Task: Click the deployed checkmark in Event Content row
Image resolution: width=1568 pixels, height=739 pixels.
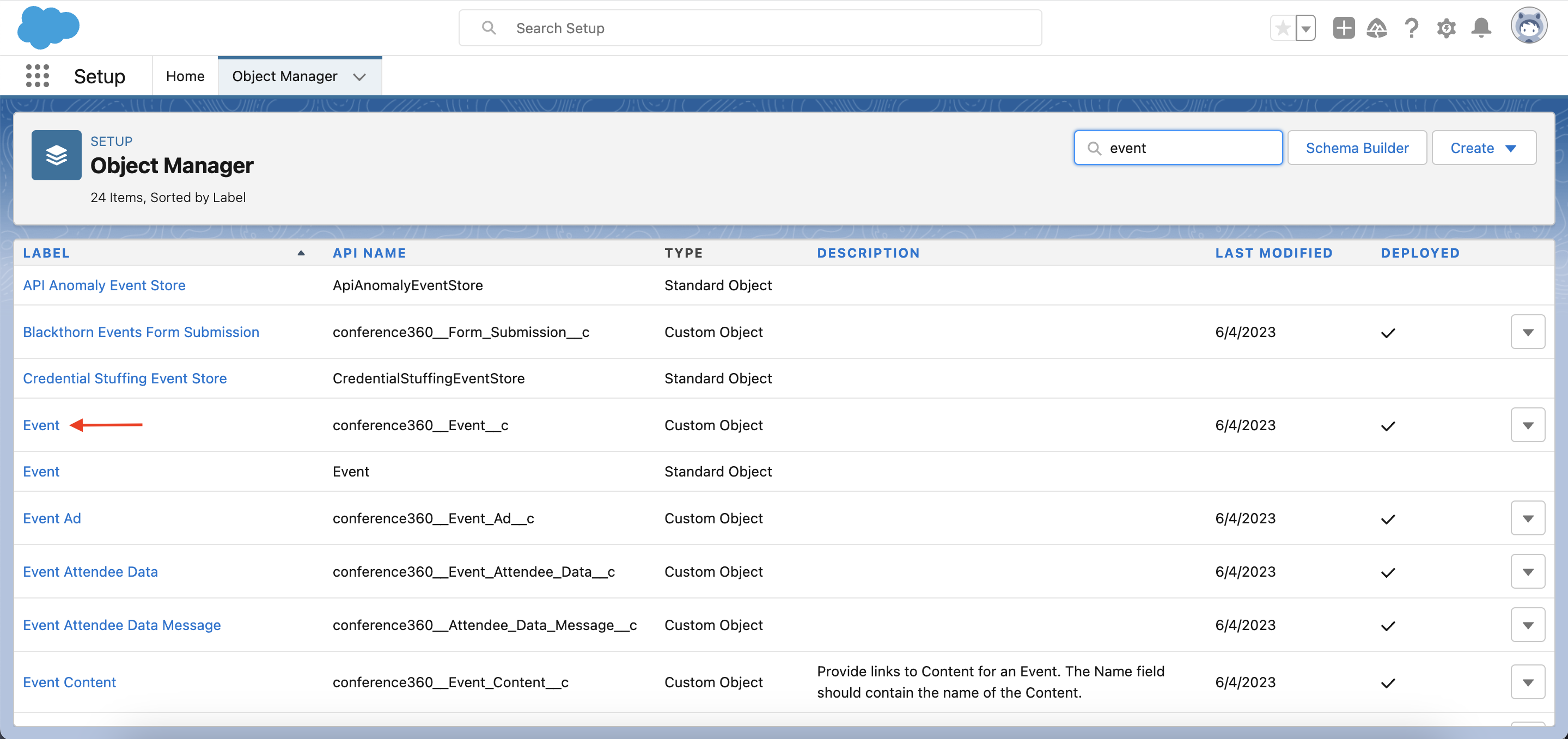Action: point(1387,682)
